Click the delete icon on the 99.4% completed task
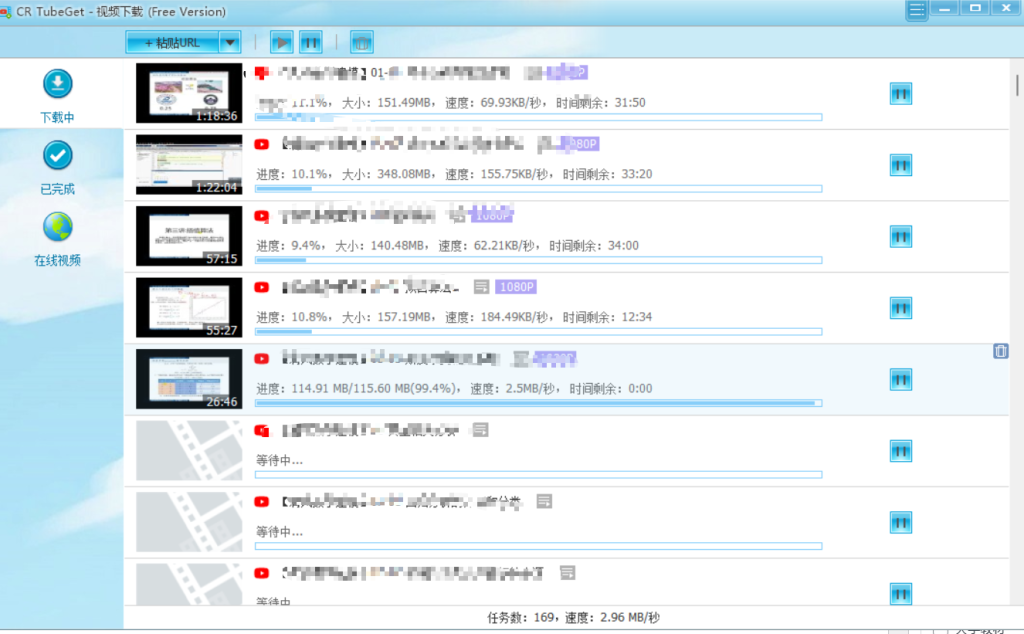 [x=1000, y=351]
